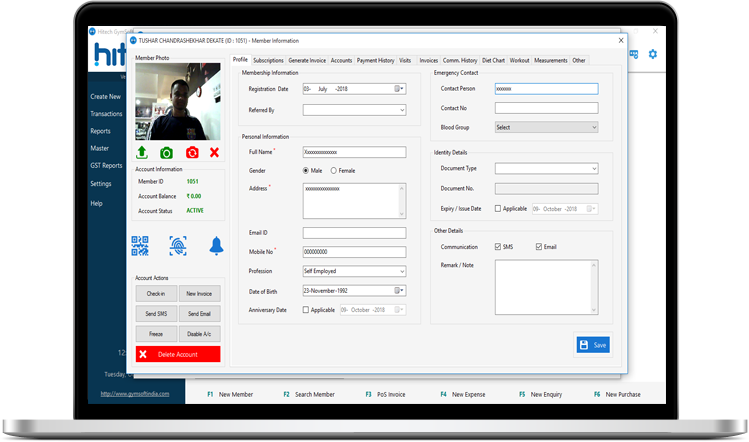Click F1 New Member shortcut
The height and width of the screenshot is (442, 749).
point(230,394)
